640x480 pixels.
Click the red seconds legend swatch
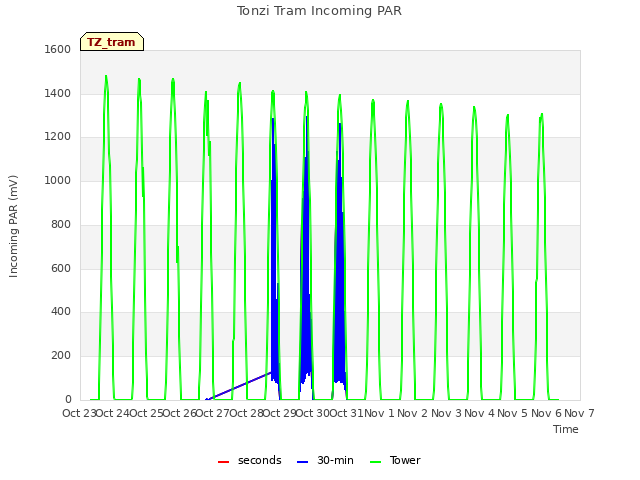click(224, 462)
